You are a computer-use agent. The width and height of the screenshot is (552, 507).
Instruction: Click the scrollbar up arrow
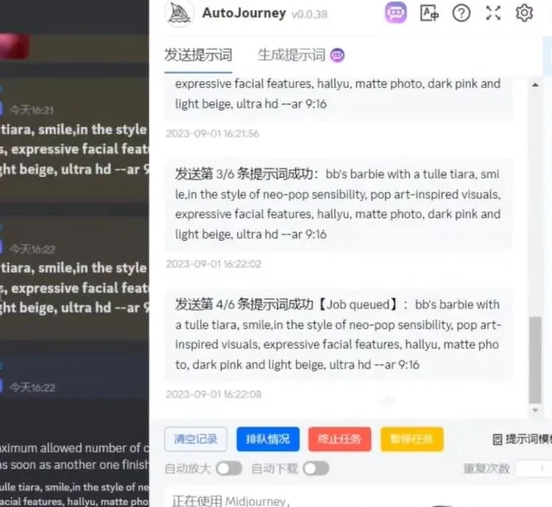point(535,85)
